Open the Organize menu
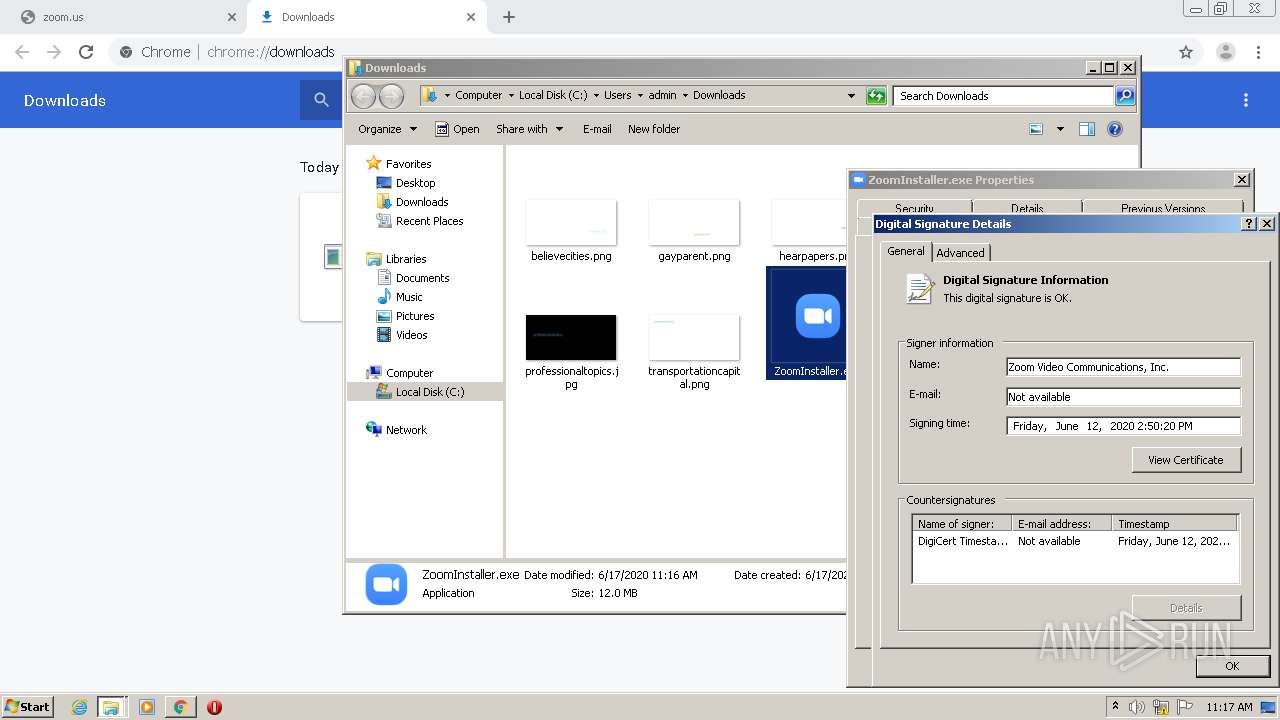This screenshot has height=720, width=1280. (x=387, y=129)
